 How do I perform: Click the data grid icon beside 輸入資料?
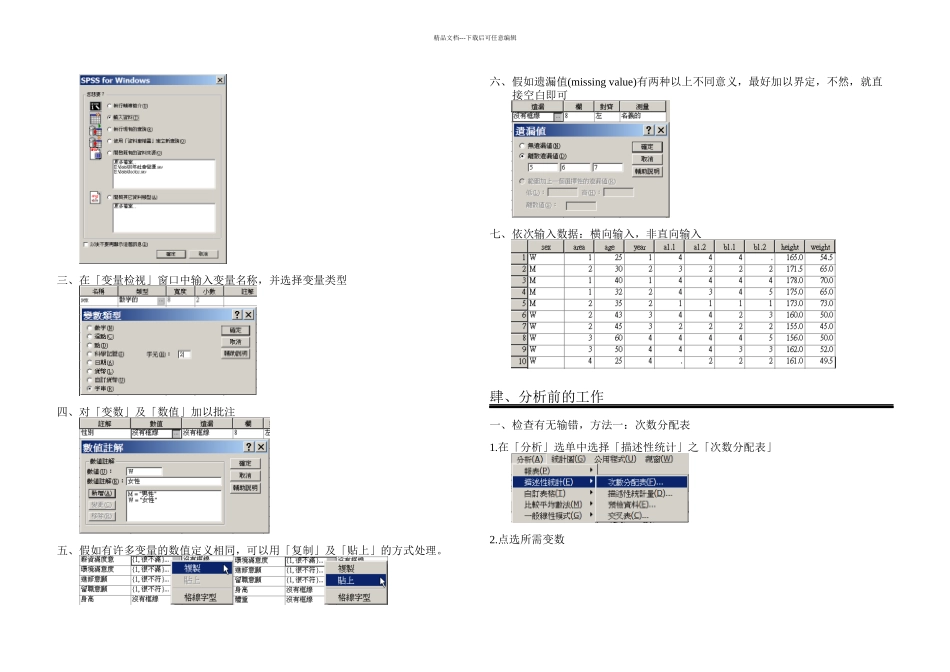pos(95,118)
